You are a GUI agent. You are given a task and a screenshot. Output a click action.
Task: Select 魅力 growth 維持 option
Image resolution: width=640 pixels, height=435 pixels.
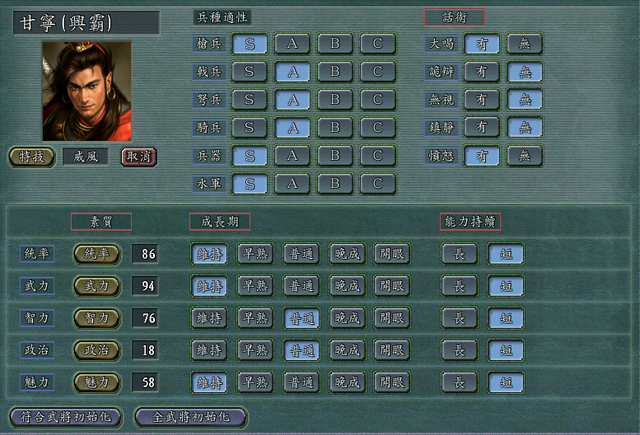tap(209, 382)
